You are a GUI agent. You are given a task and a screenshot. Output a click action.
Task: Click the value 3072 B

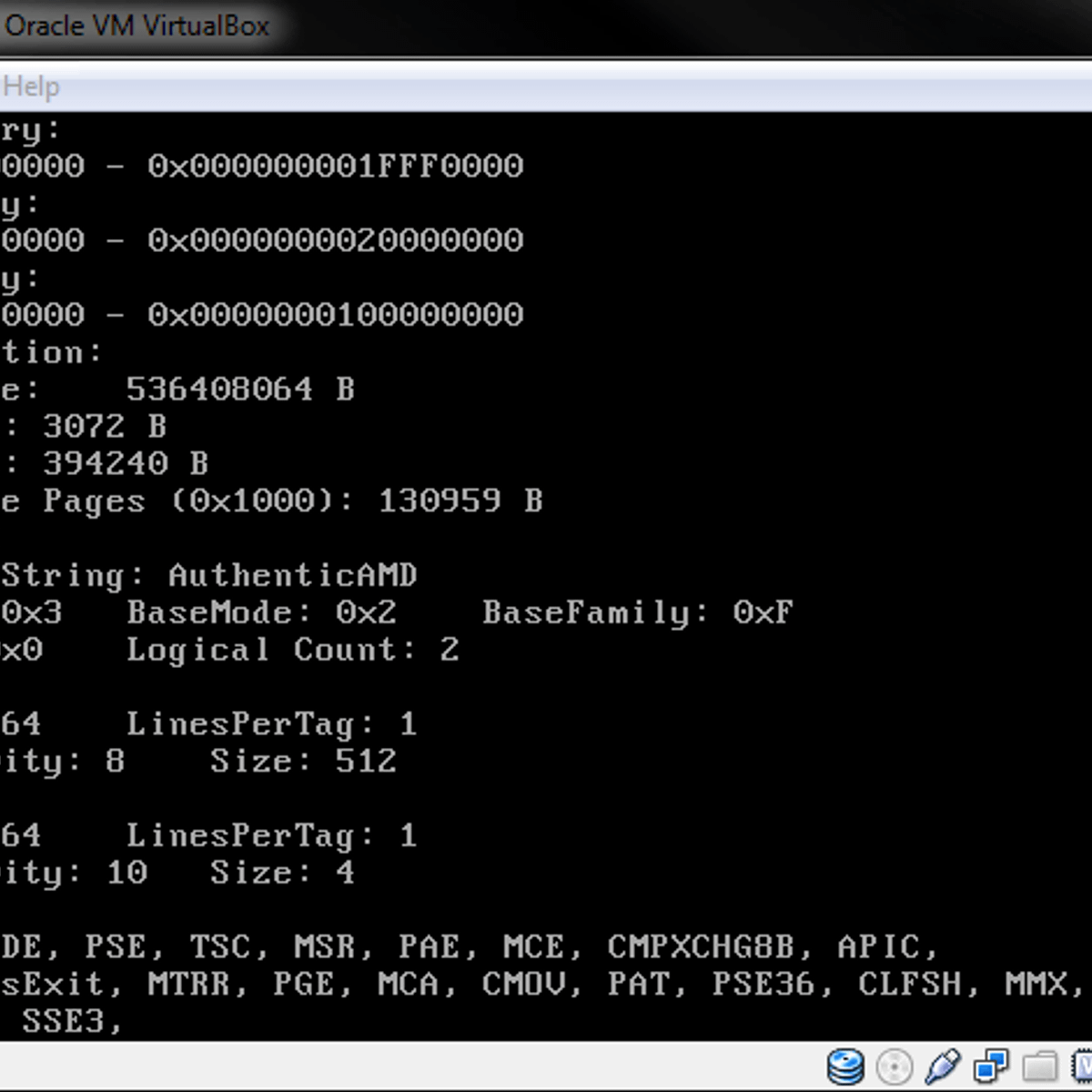coord(105,427)
